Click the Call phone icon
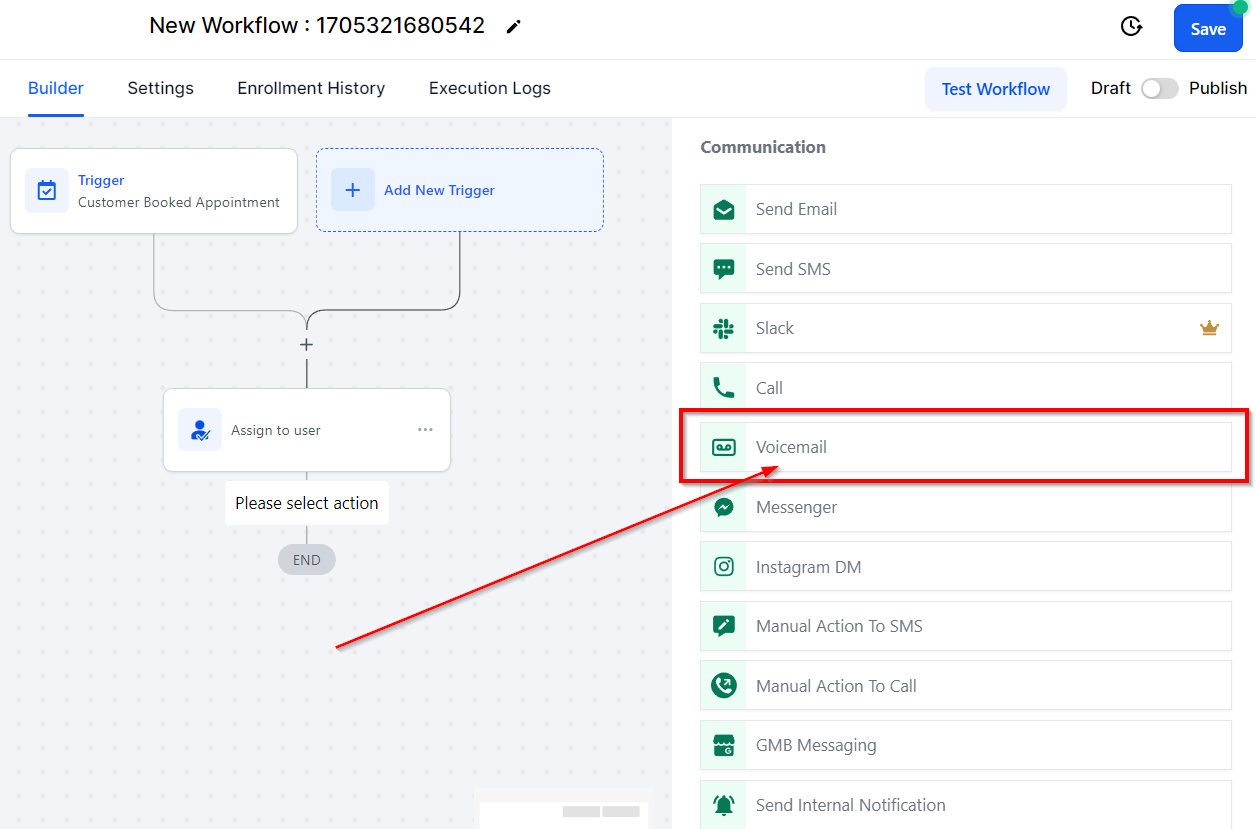This screenshot has width=1256, height=829. coord(724,388)
